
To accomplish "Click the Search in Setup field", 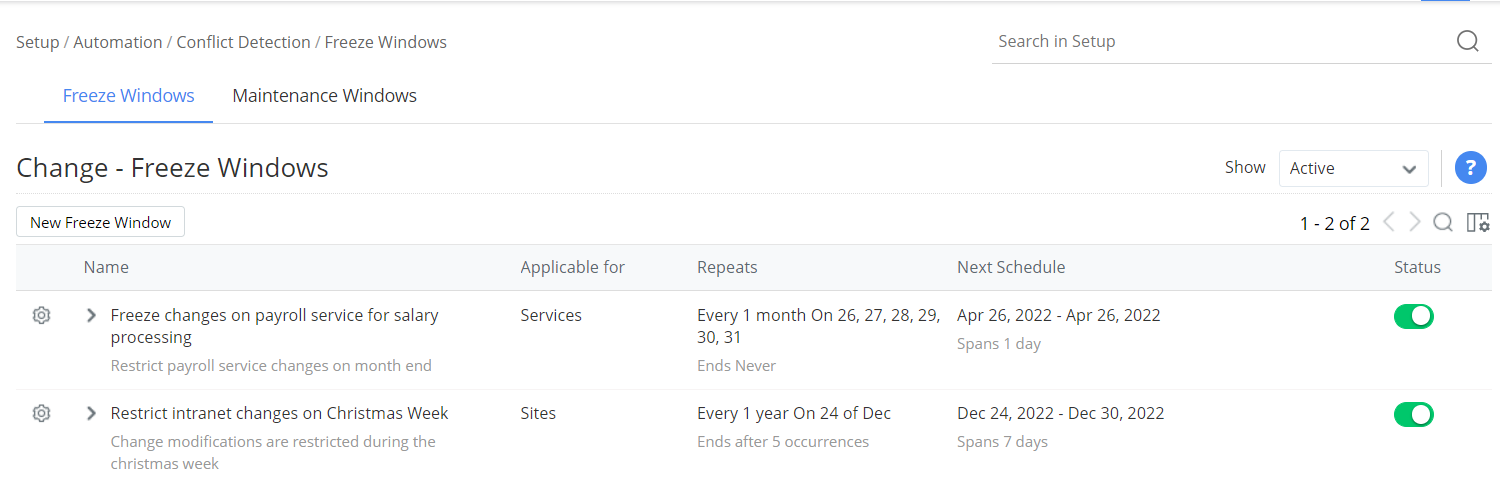I will (x=1220, y=41).
